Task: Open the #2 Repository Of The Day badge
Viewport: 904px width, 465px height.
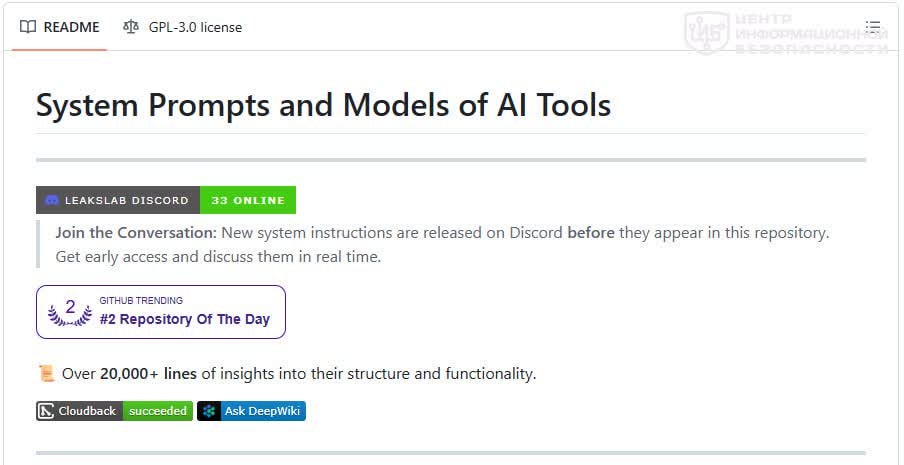Action: tap(161, 312)
